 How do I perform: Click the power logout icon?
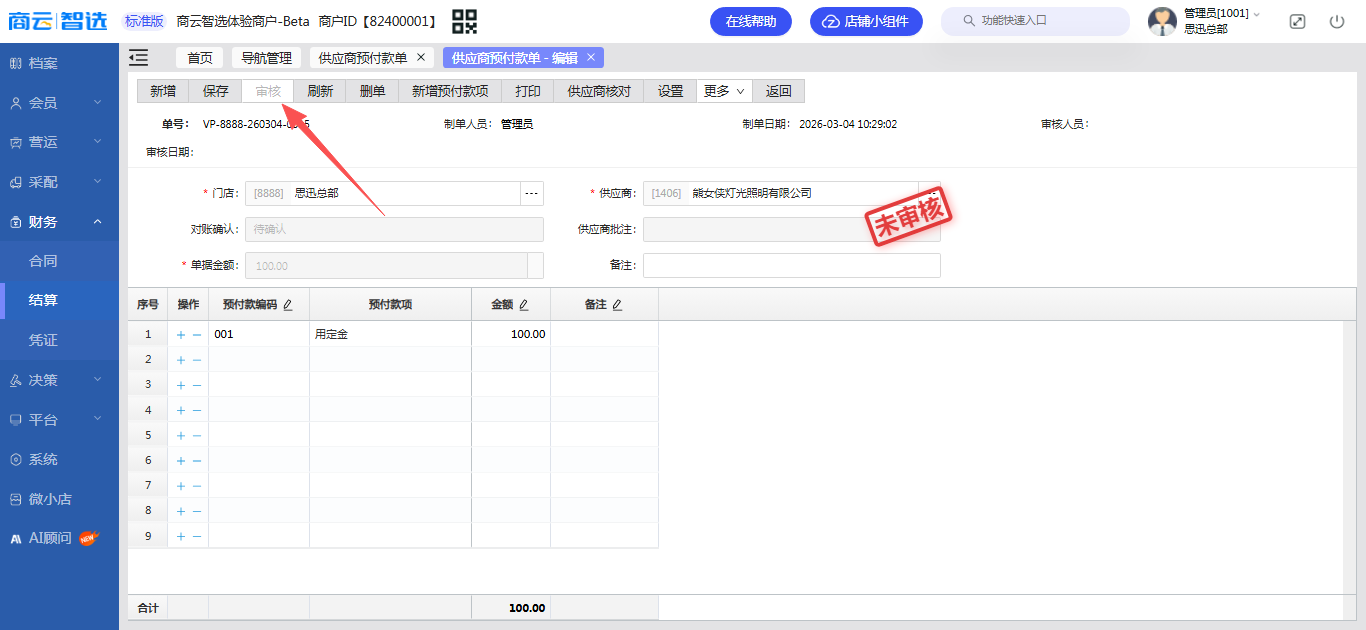pyautogui.click(x=1337, y=21)
